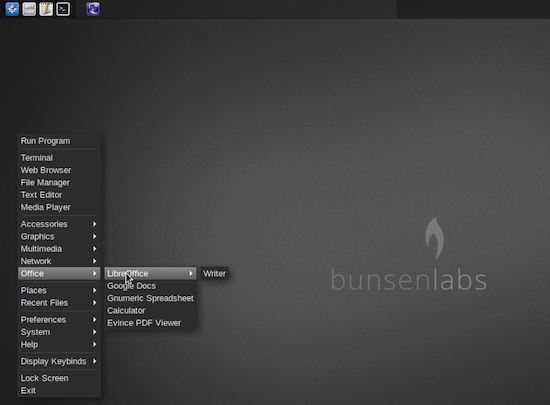Screen dimensions: 550x405
Task: Expand the Accessories submenu arrow
Action: tap(94, 224)
